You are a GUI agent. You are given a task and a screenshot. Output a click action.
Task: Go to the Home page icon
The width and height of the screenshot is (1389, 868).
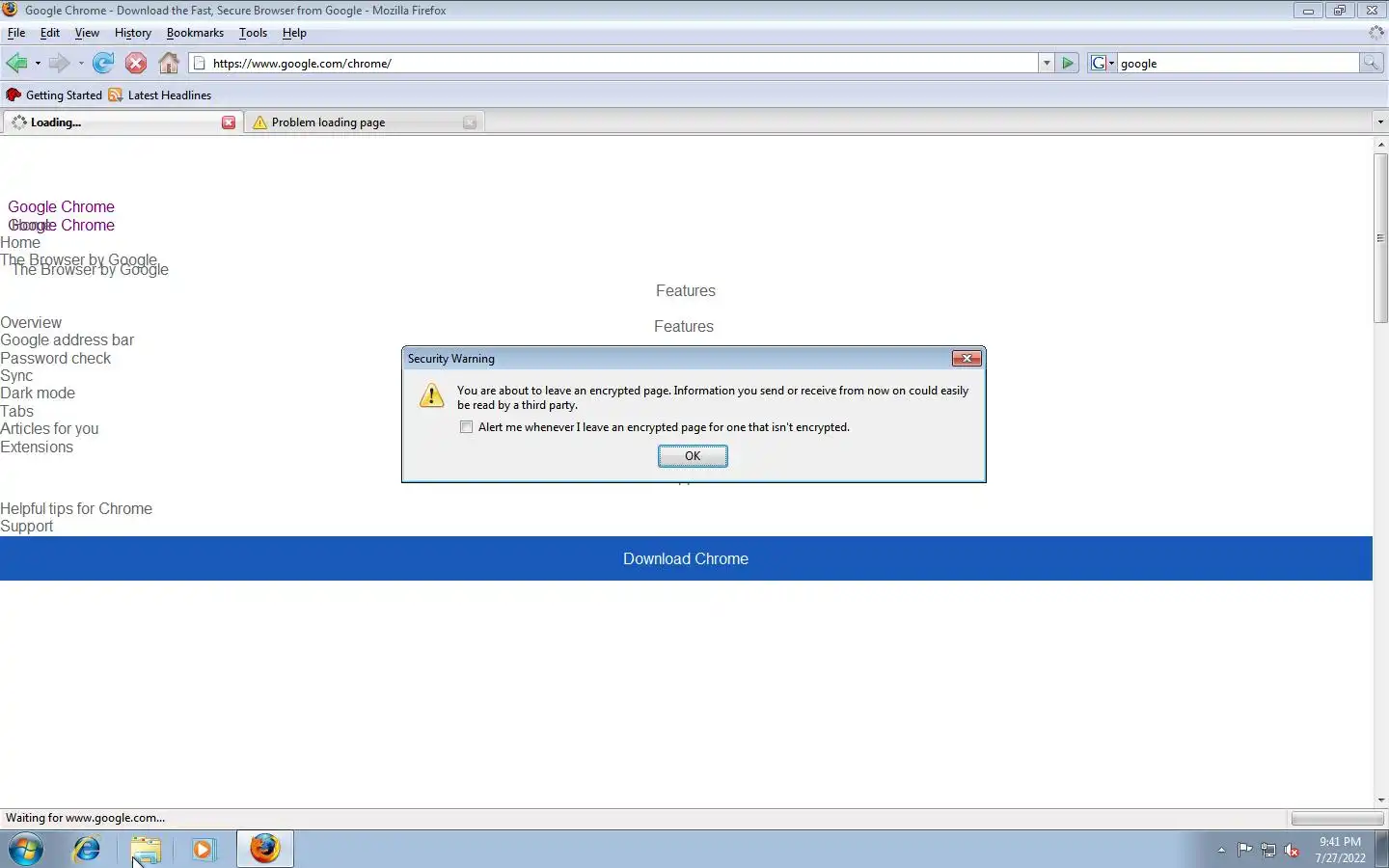point(169,64)
